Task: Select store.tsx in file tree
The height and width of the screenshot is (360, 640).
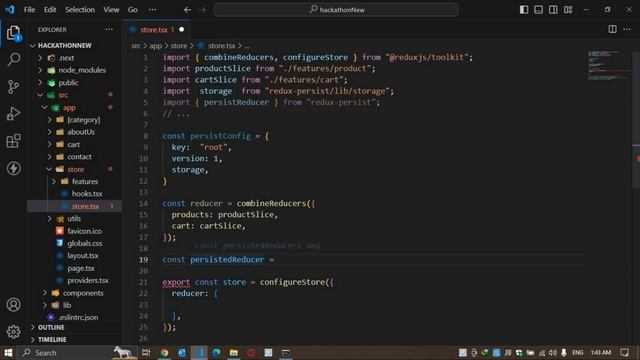Action: (85, 206)
